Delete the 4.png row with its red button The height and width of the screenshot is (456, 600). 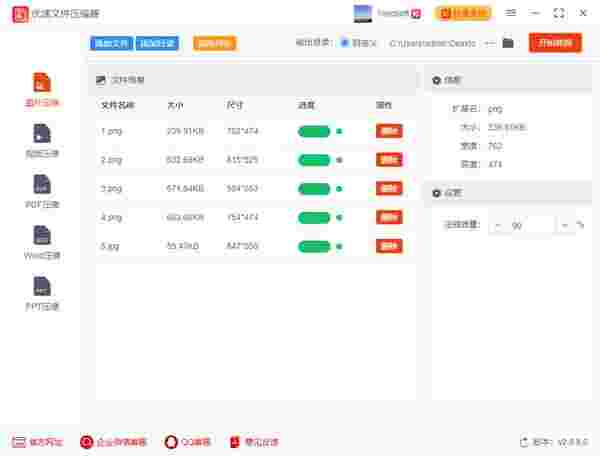[389, 217]
